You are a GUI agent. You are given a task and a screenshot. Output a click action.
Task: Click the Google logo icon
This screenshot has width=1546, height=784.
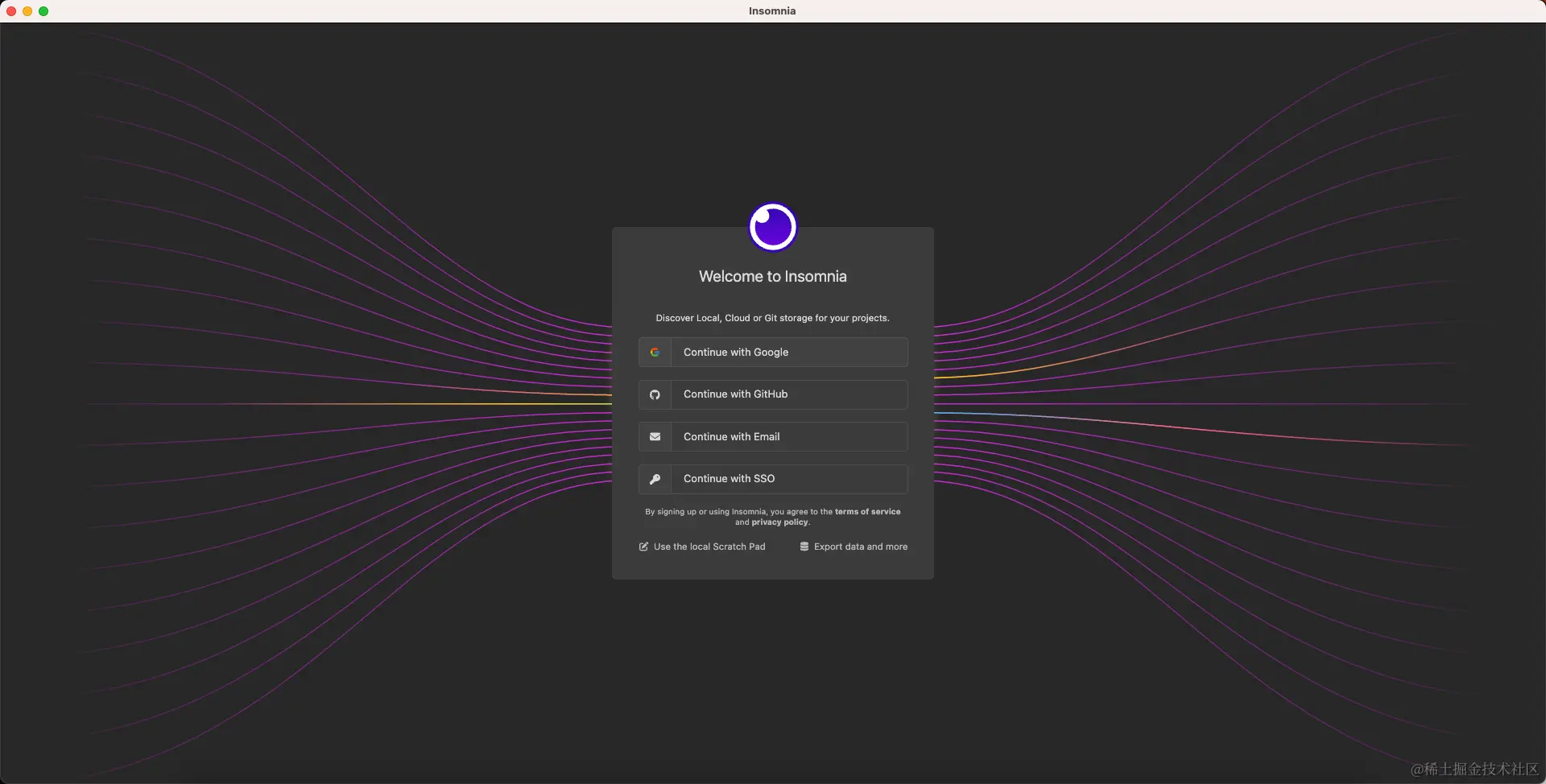(x=655, y=353)
